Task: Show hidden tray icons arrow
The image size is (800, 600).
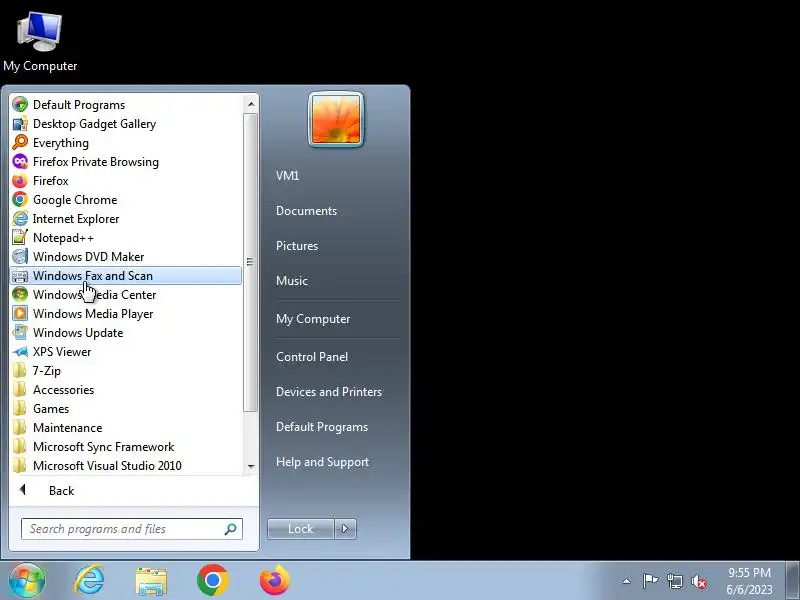Action: (627, 581)
